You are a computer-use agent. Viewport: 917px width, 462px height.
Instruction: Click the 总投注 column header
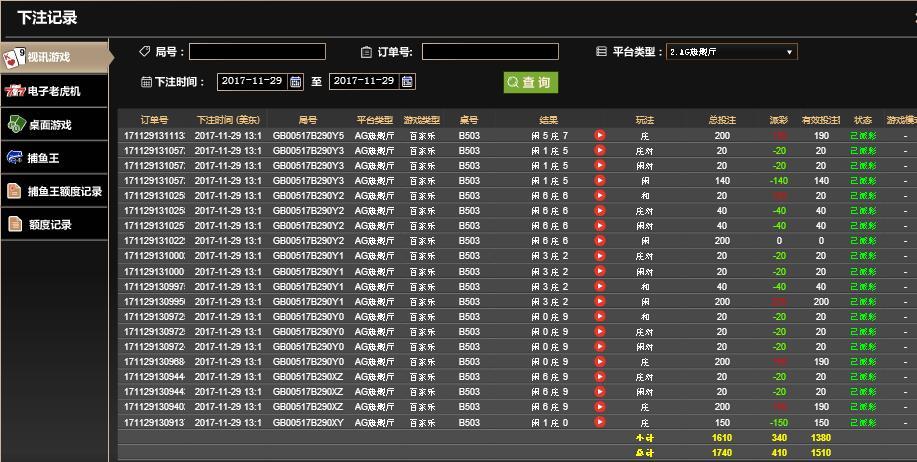click(x=721, y=120)
